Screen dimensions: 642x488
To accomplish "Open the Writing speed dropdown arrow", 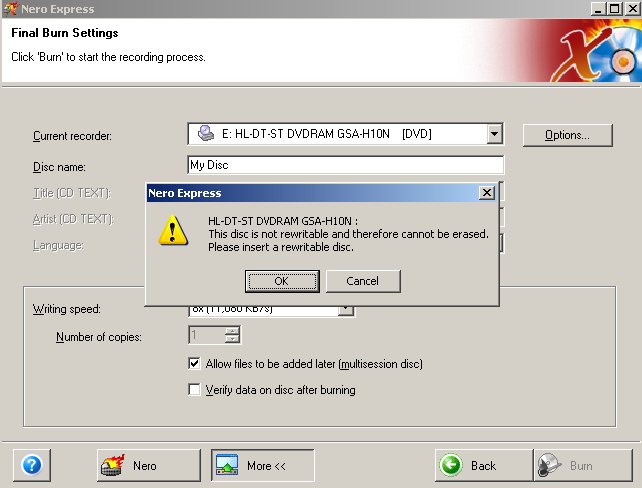I will tap(346, 310).
